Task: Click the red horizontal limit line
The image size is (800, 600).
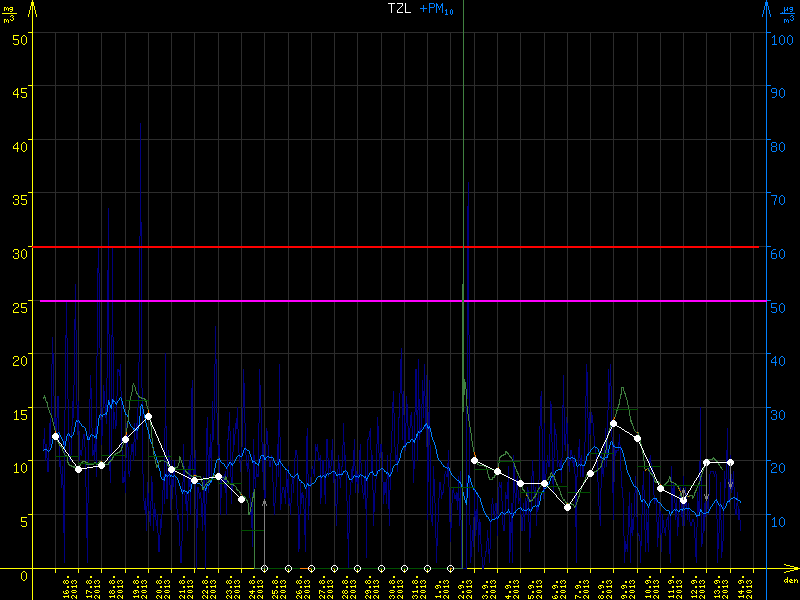Action: click(400, 246)
